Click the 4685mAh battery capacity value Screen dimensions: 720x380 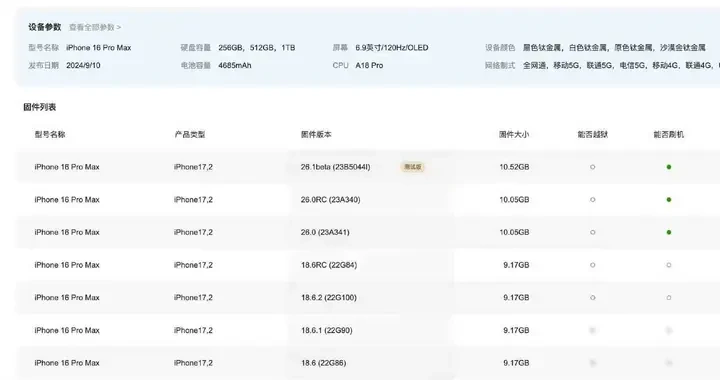point(235,65)
